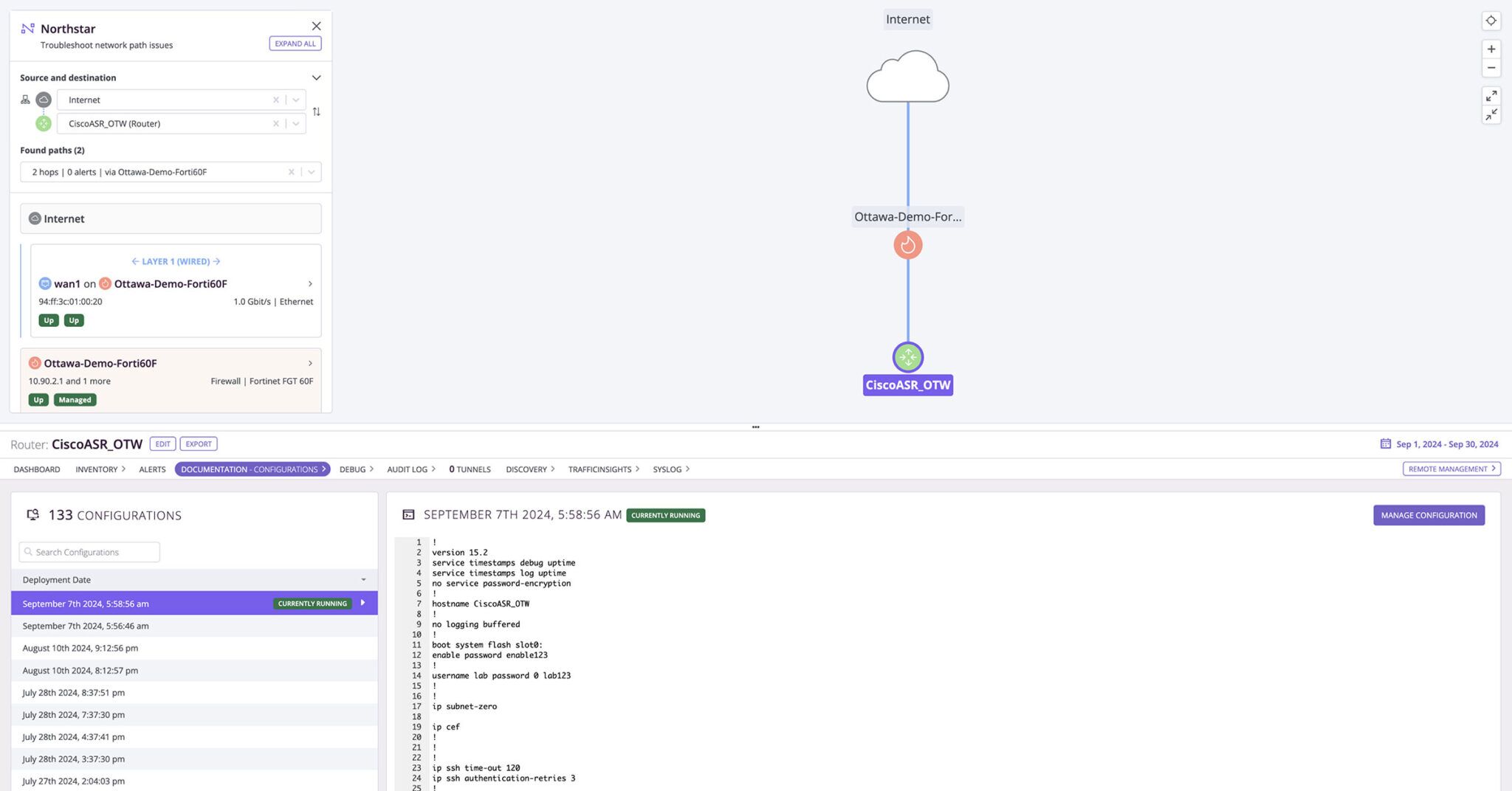This screenshot has height=791, width=1512.
Task: Open the Internet source dropdown
Action: click(295, 99)
